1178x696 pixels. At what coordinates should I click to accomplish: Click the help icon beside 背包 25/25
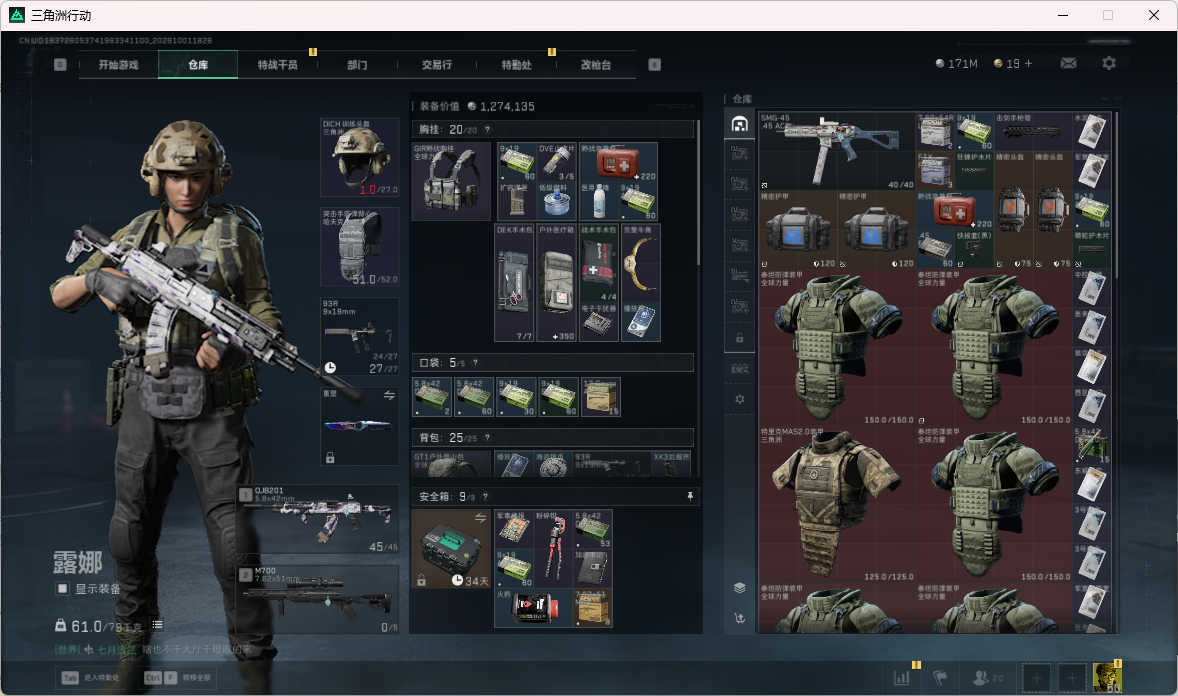pyautogui.click(x=487, y=437)
